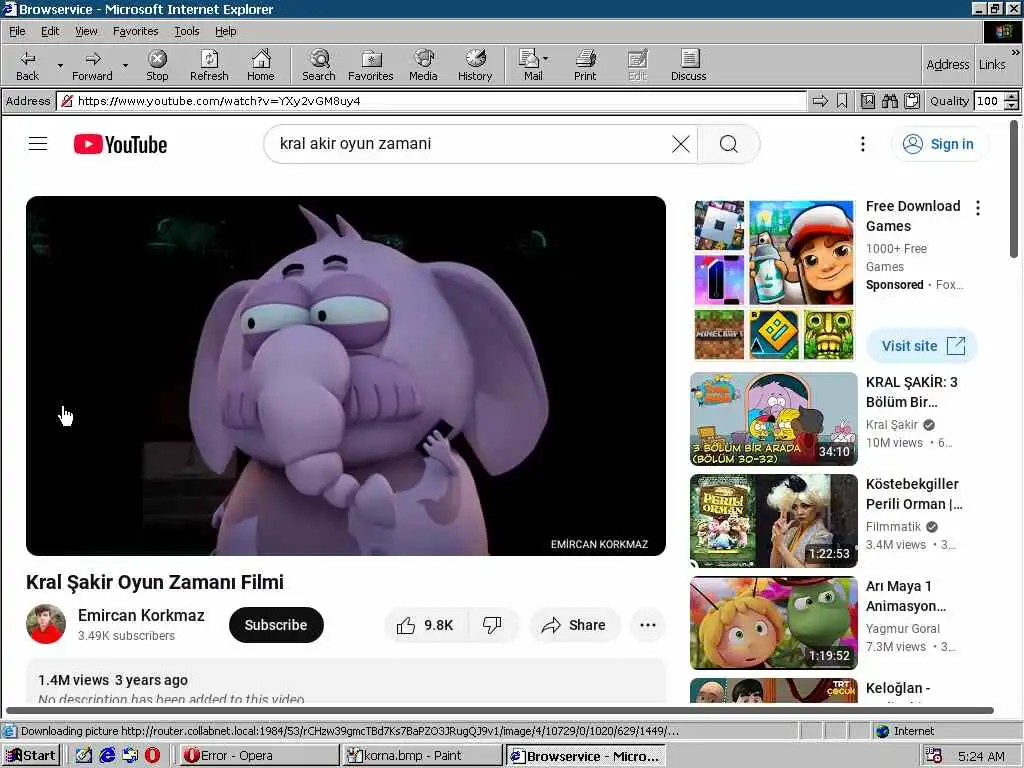Decrease Quality value with down arrow

(1012, 105)
